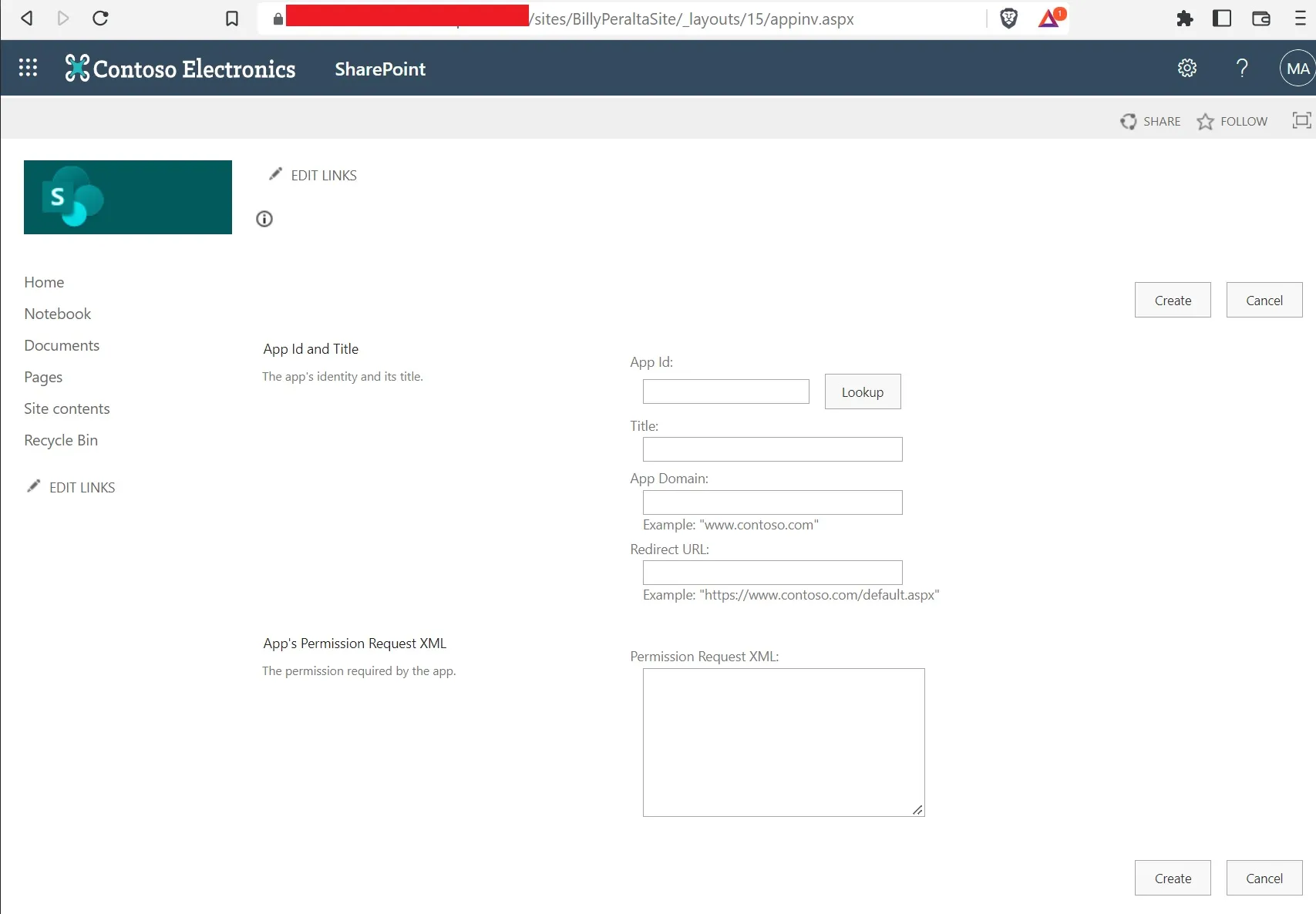Open the browser hamburger menu
This screenshot has height=914, width=1316.
click(1299, 18)
